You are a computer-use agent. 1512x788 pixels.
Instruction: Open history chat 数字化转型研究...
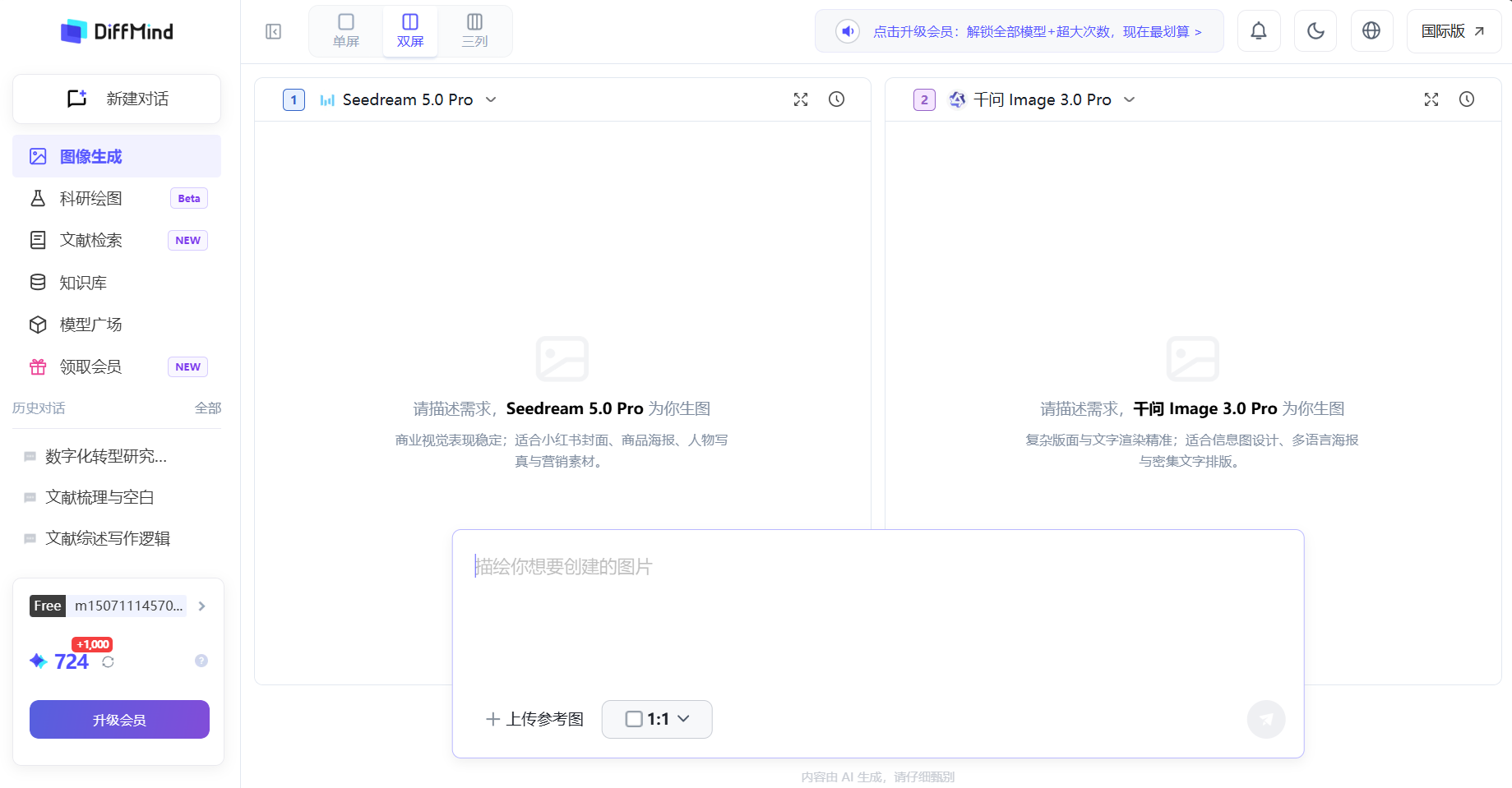[117, 456]
